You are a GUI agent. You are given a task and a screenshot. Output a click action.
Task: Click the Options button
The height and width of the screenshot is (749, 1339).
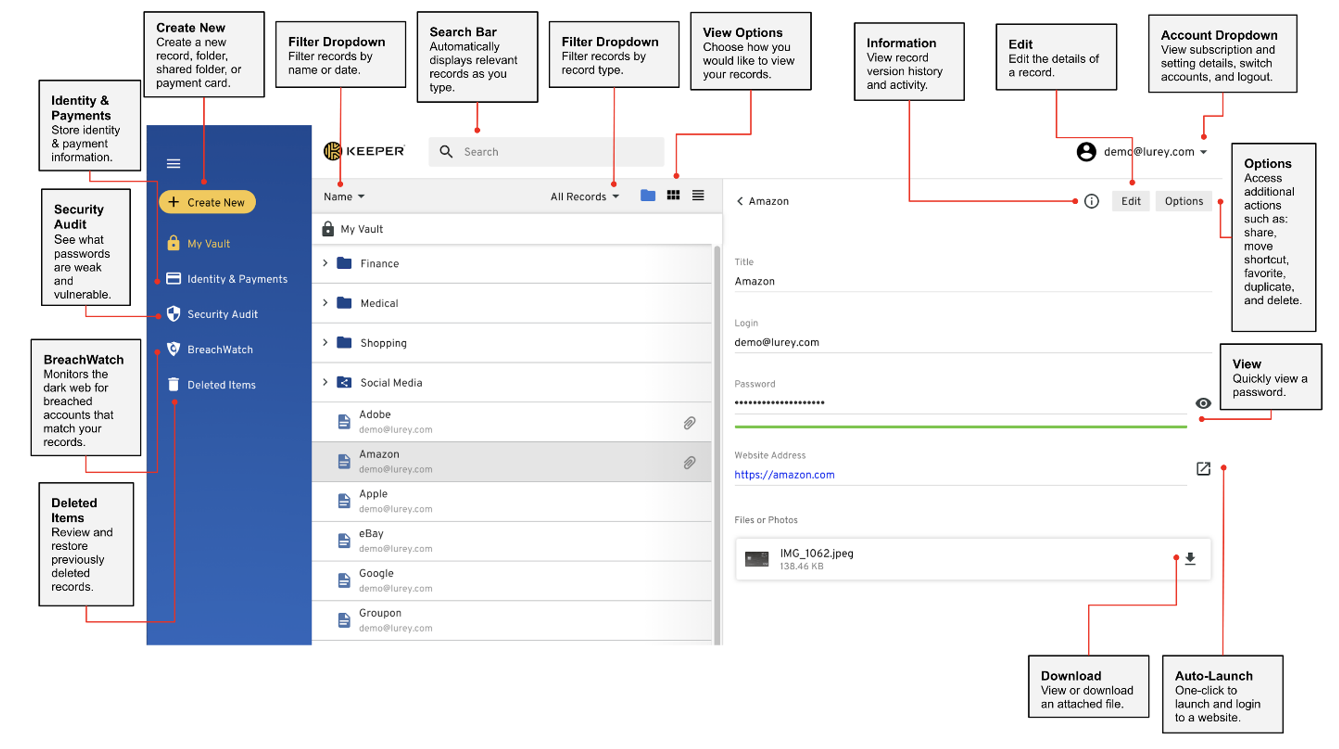[1184, 201]
